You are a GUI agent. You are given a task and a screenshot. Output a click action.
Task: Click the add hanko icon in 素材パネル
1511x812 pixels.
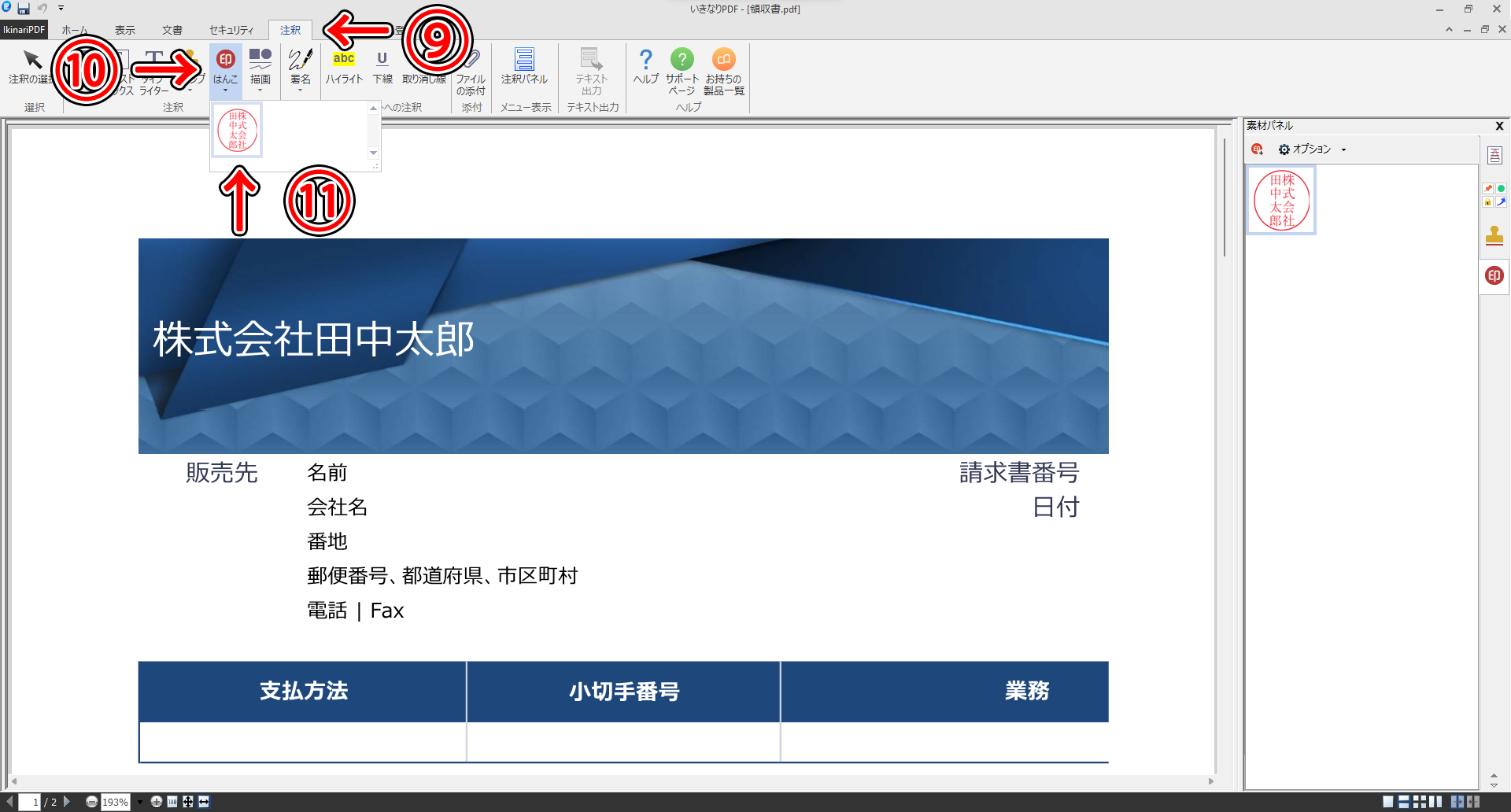point(1257,149)
